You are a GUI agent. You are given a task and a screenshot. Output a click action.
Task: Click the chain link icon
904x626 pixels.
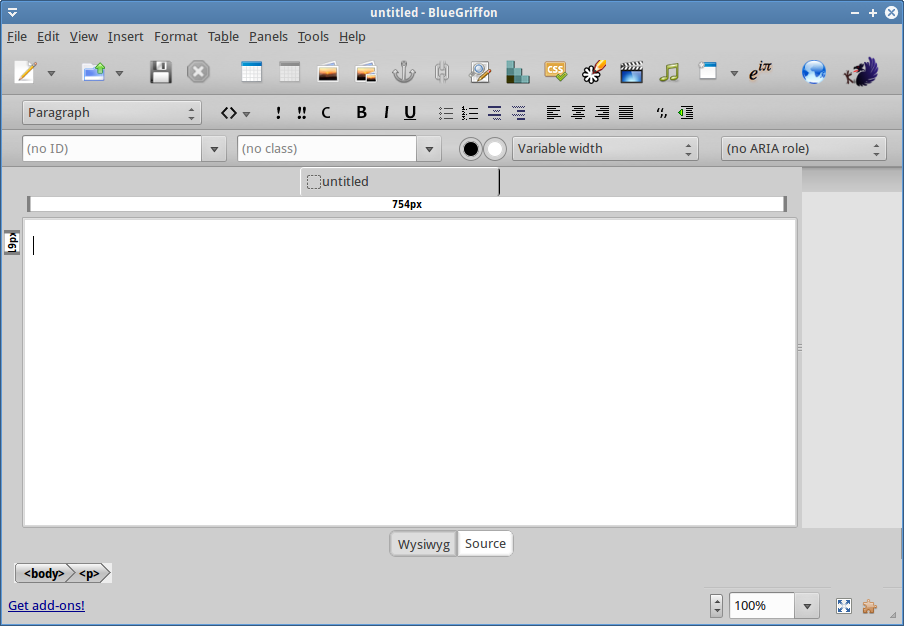coord(442,73)
